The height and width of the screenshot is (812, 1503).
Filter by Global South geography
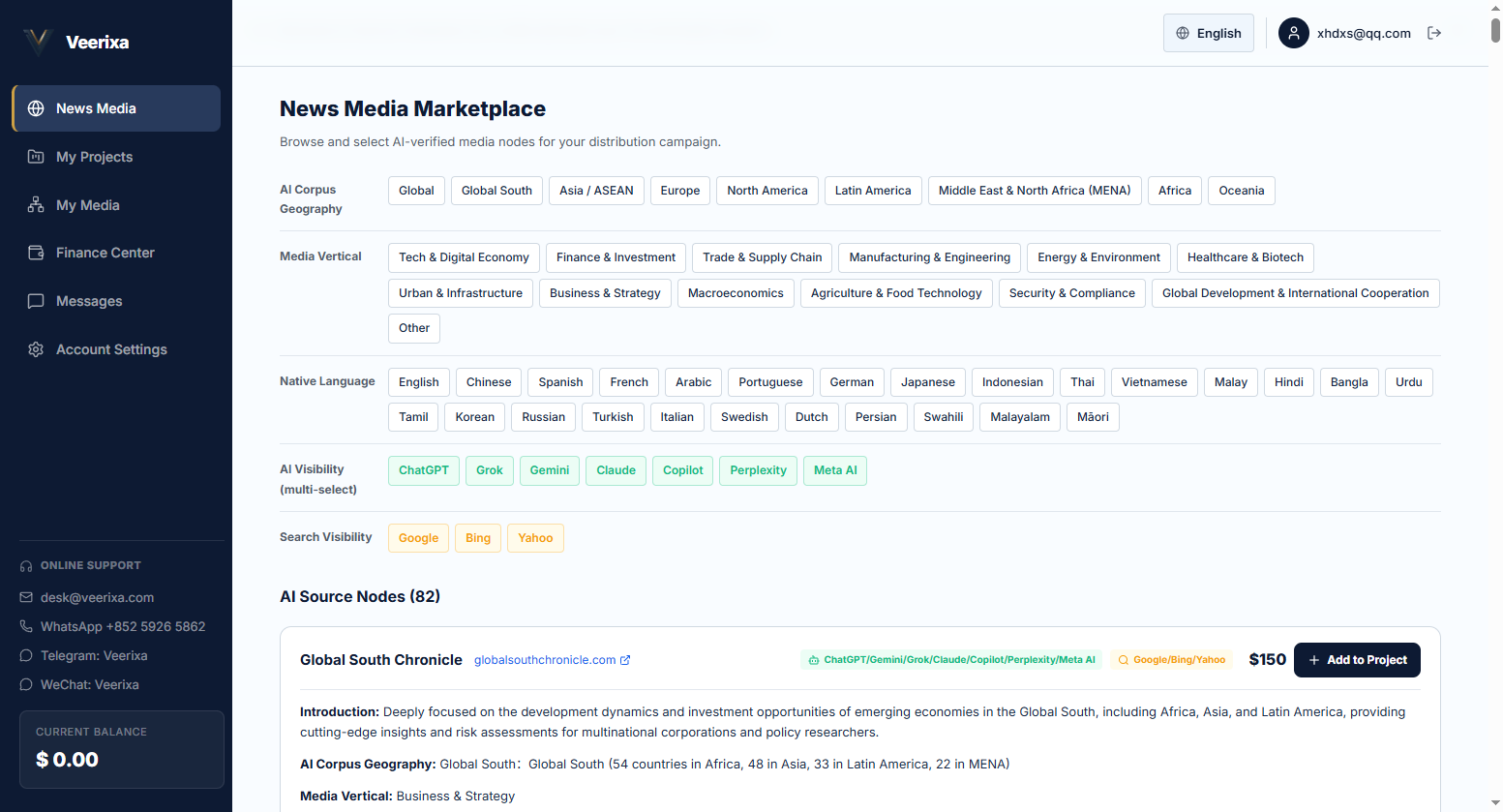(x=496, y=191)
